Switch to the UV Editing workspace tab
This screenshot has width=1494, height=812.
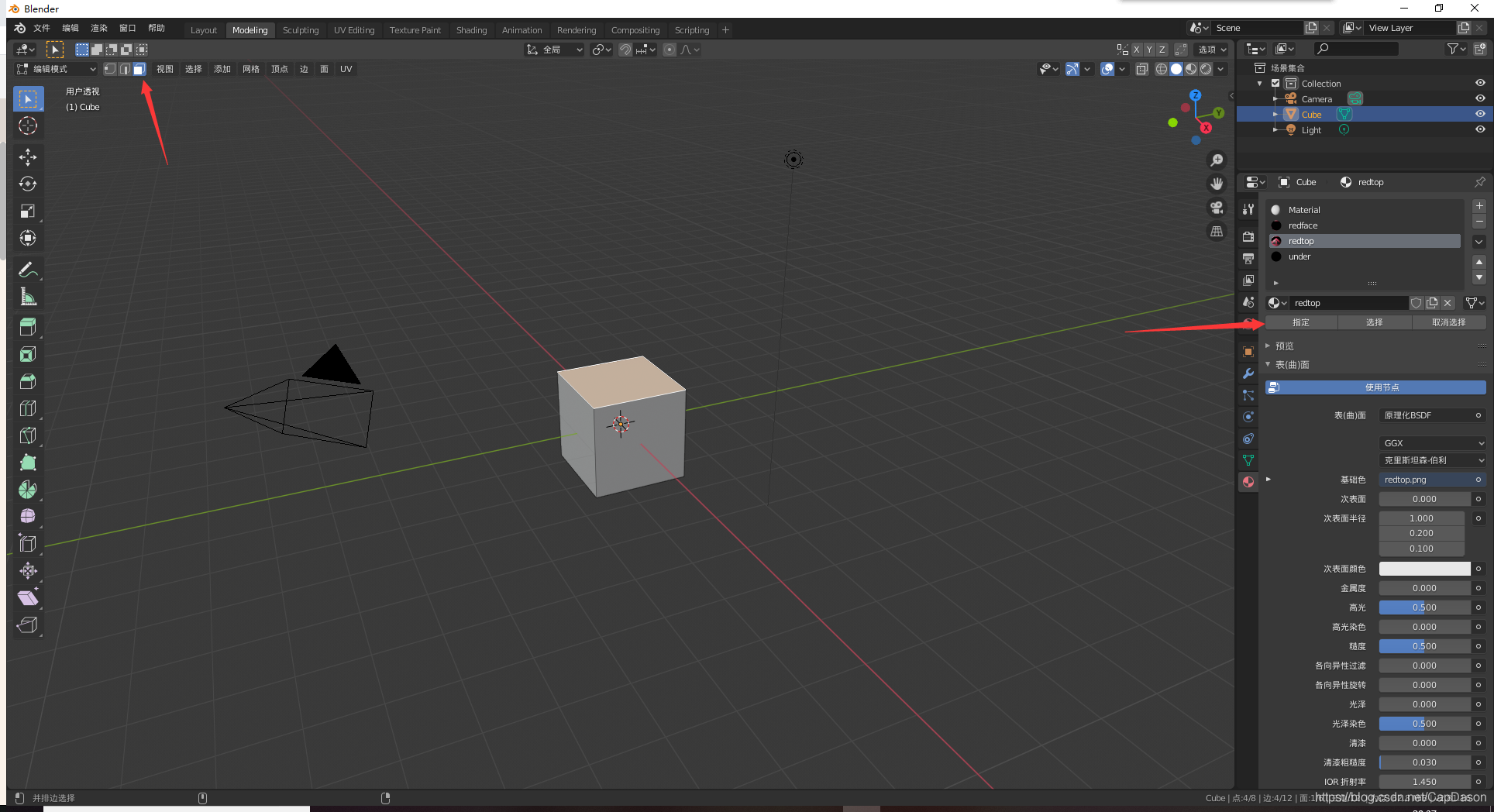(354, 30)
